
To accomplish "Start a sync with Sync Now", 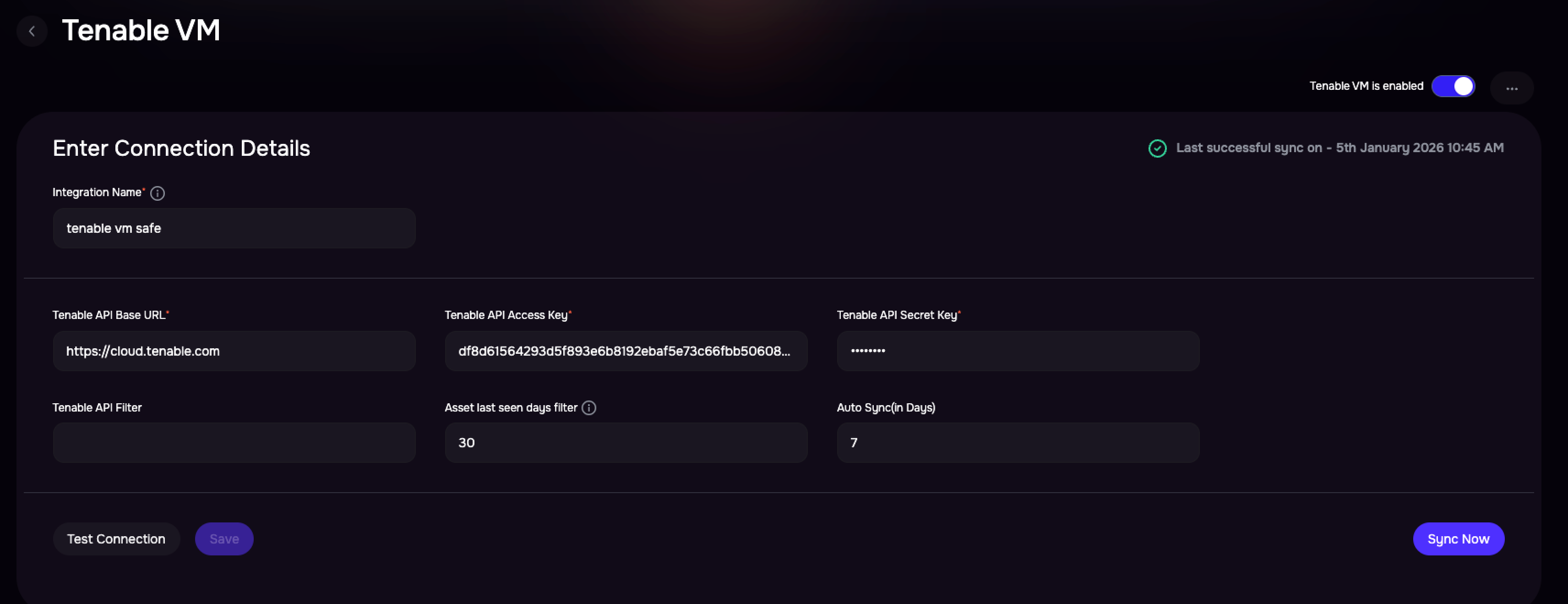I will tap(1459, 539).
